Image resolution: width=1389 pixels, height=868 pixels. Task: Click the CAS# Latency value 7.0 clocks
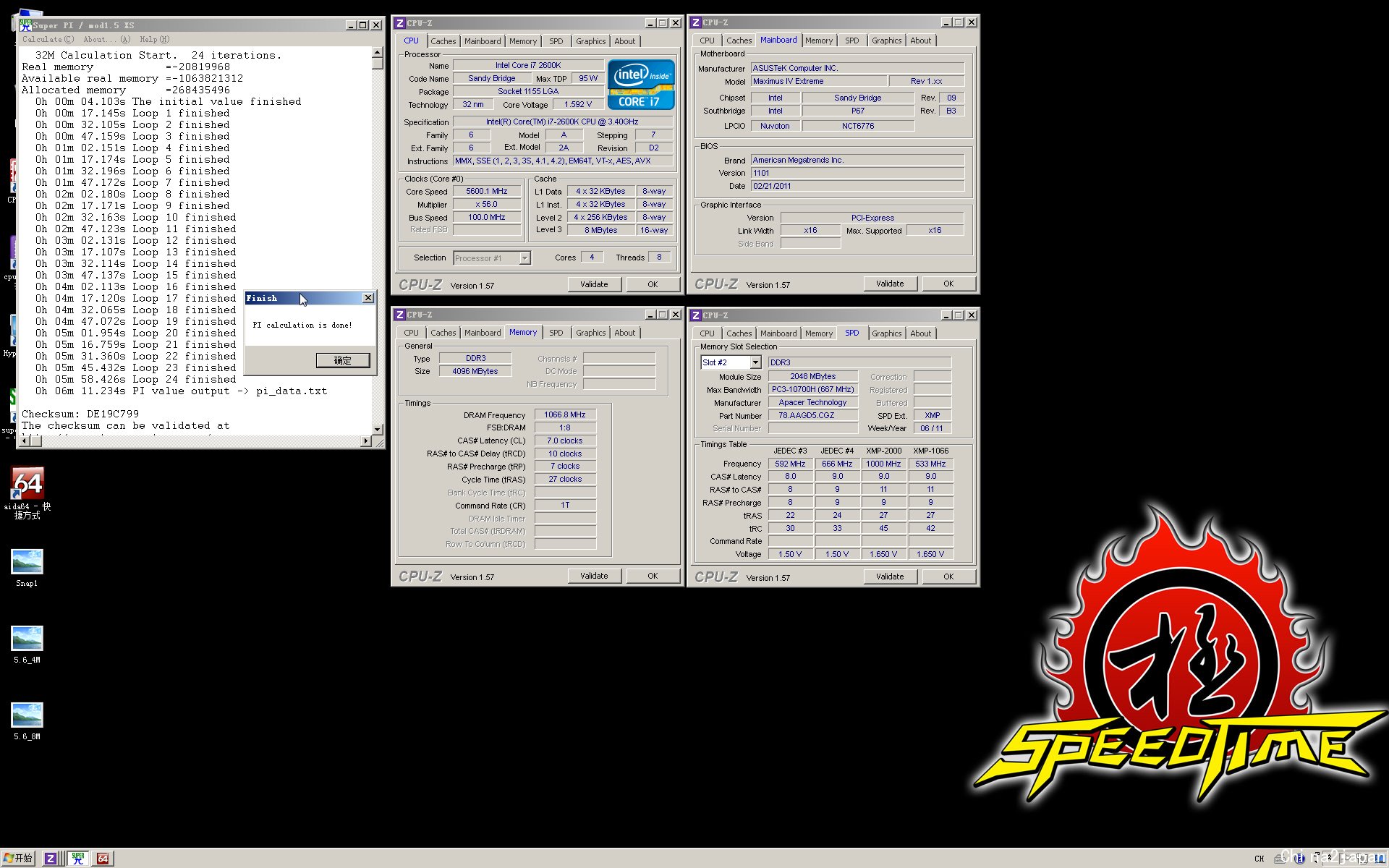click(565, 441)
